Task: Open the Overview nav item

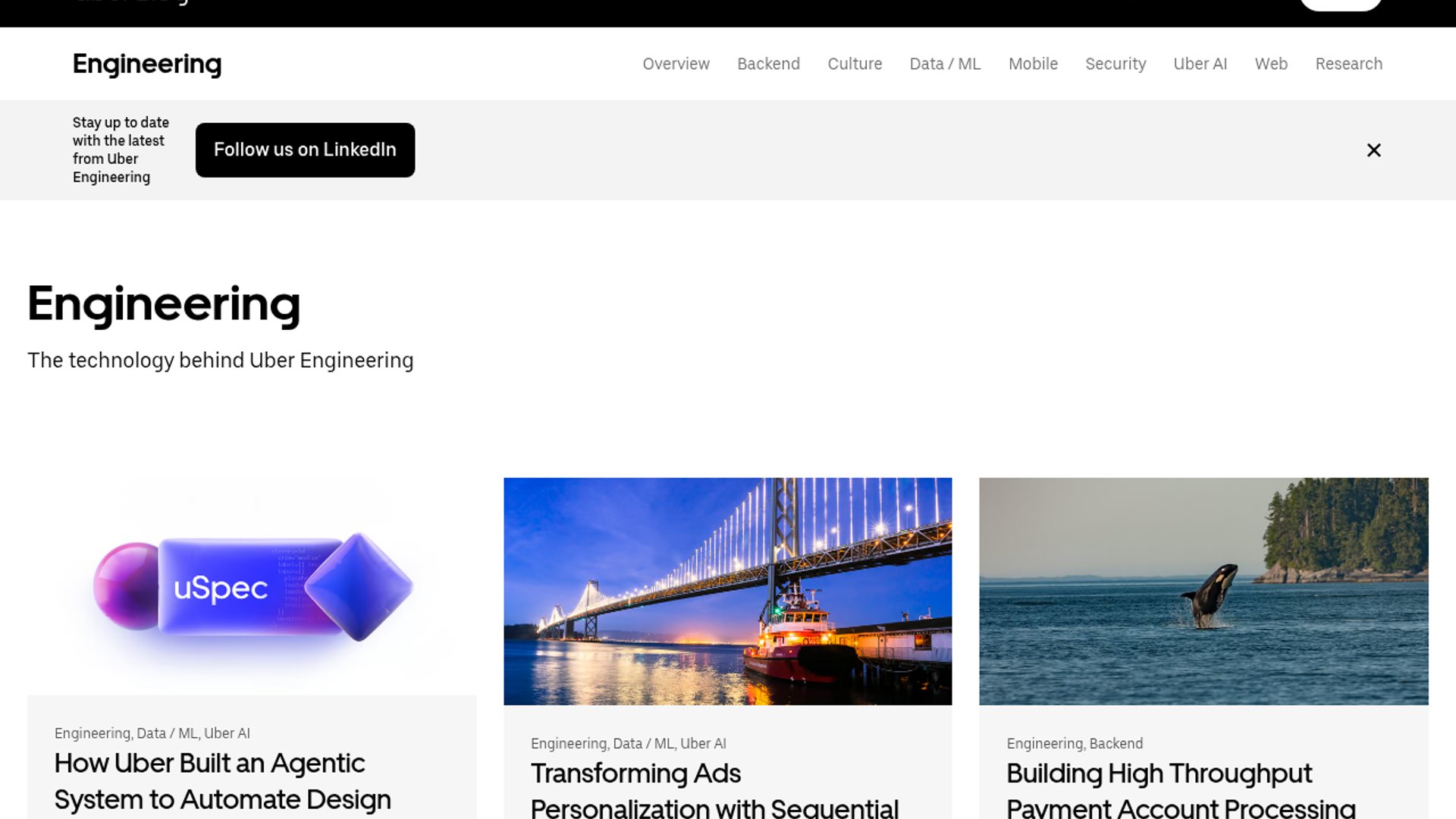Action: coord(676,64)
